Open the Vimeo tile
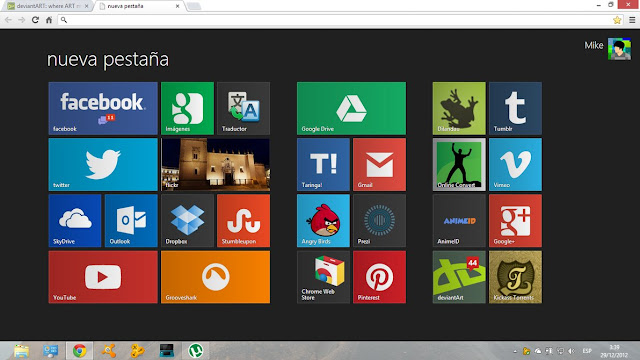The image size is (640, 360). coord(516,164)
